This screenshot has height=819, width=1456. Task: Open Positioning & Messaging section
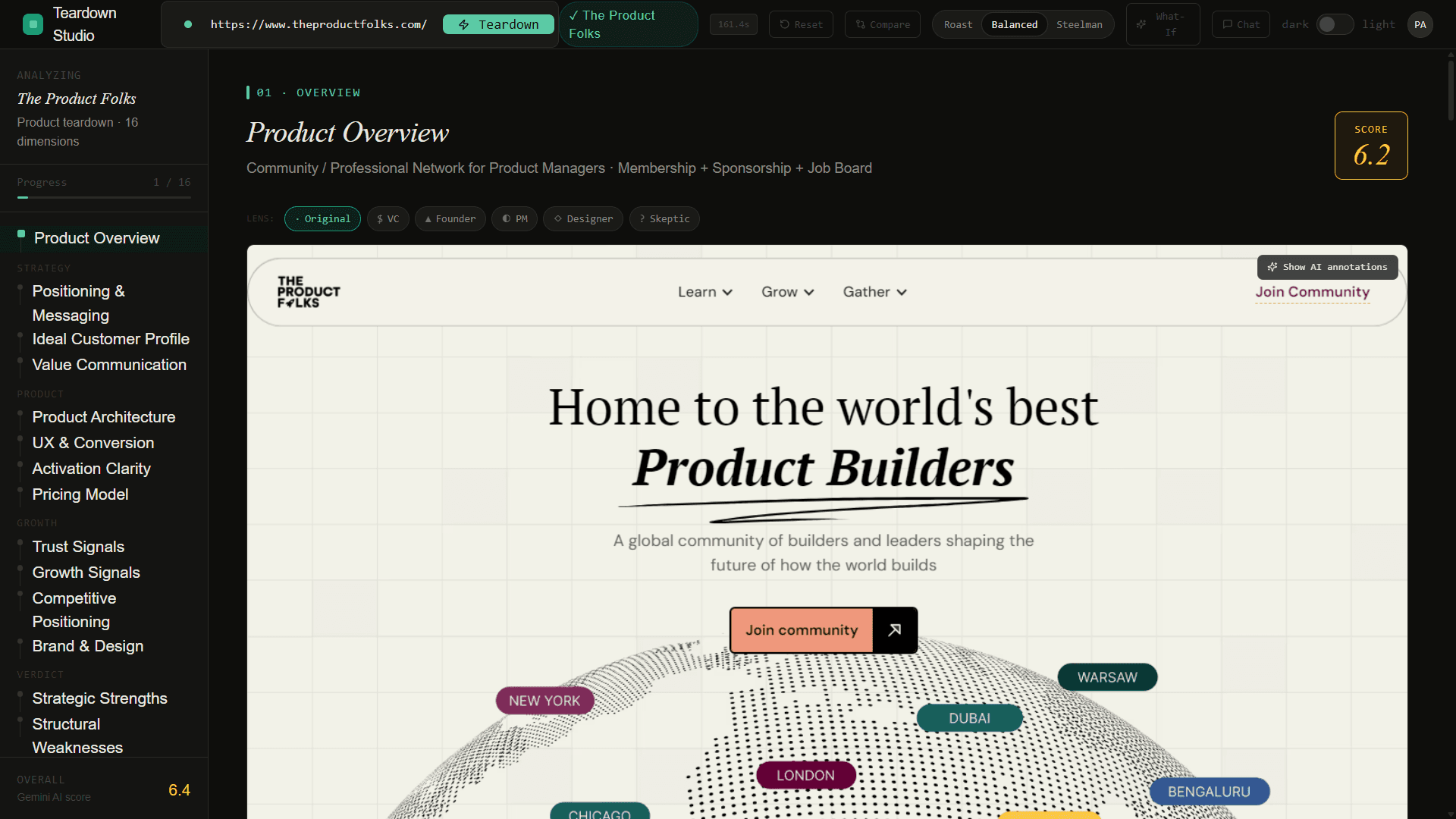tap(104, 303)
